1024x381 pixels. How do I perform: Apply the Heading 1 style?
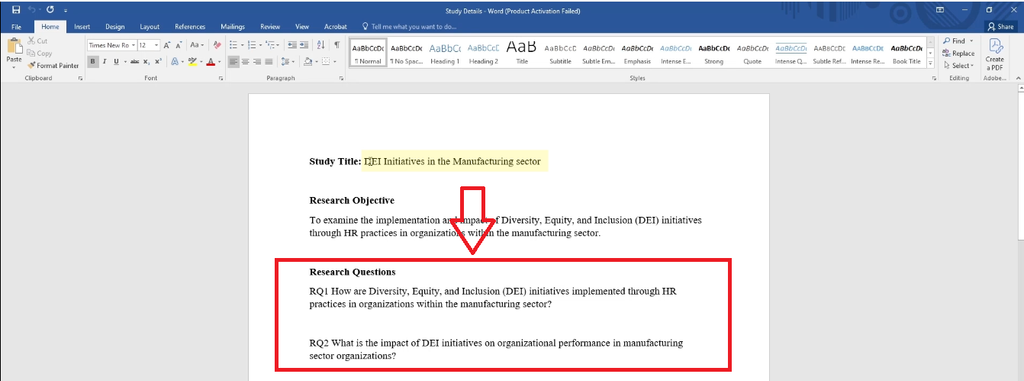445,53
